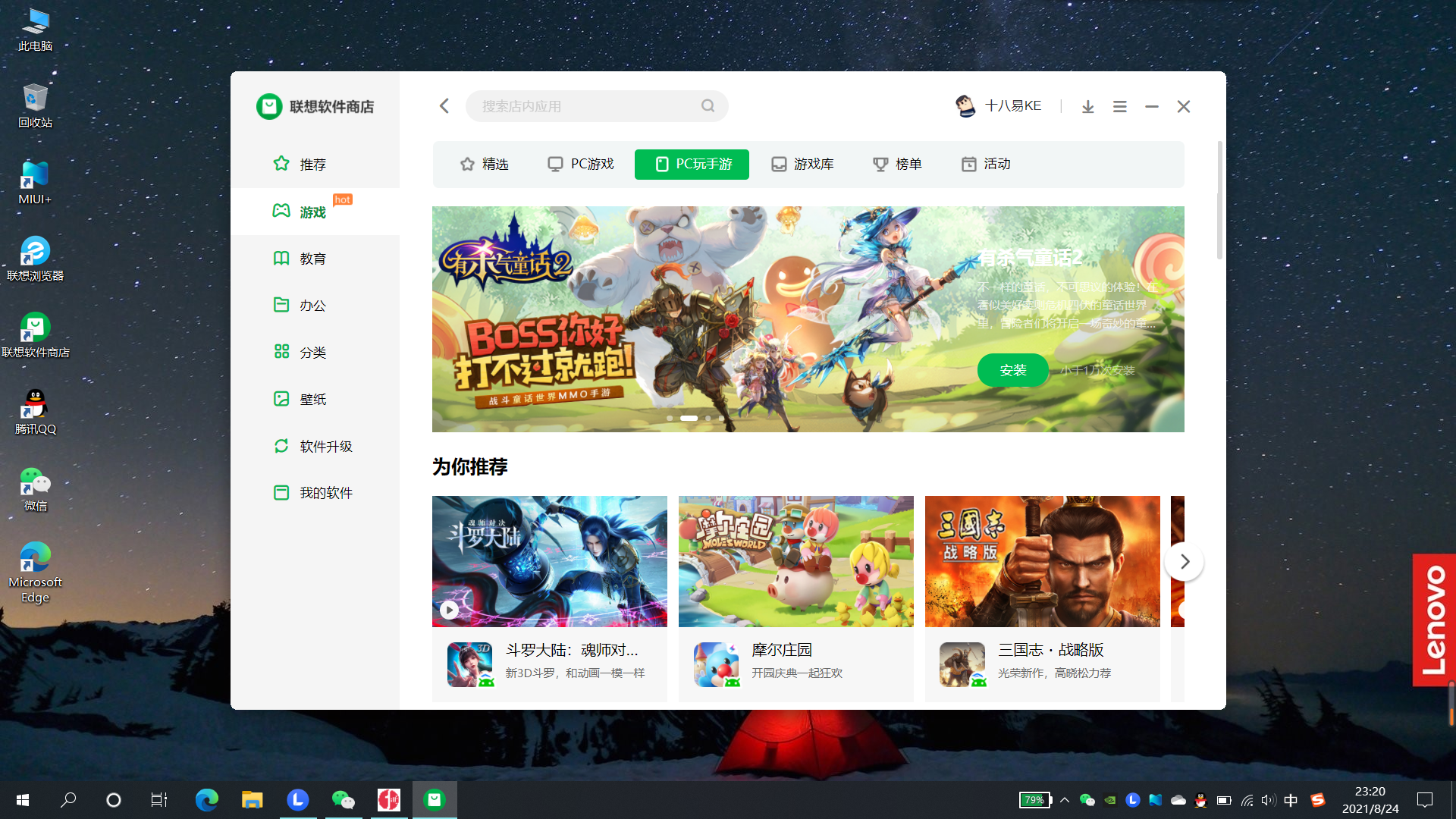The image size is (1456, 819).
Task: Open the 斗罗大陆 game cover image
Action: 550,561
